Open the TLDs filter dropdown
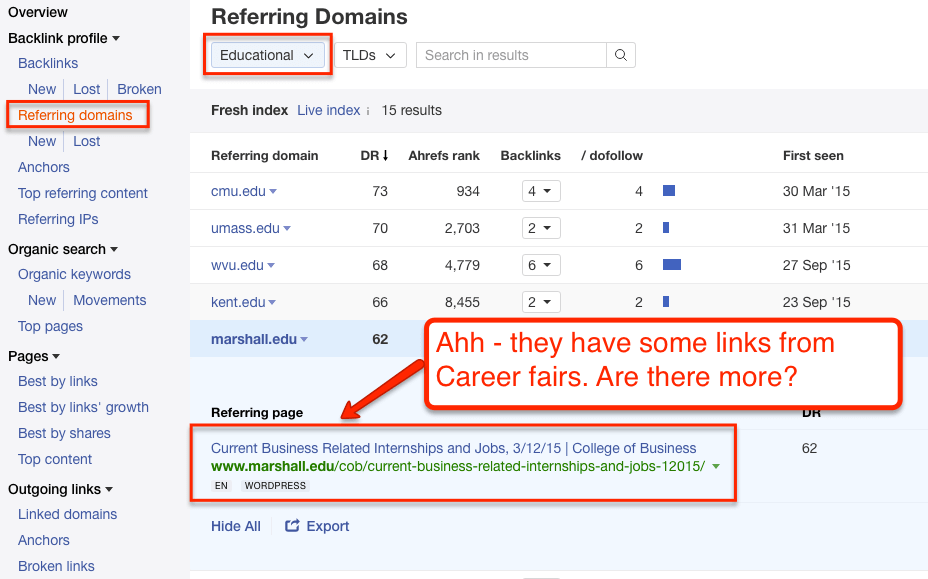The height and width of the screenshot is (579, 928). point(370,55)
